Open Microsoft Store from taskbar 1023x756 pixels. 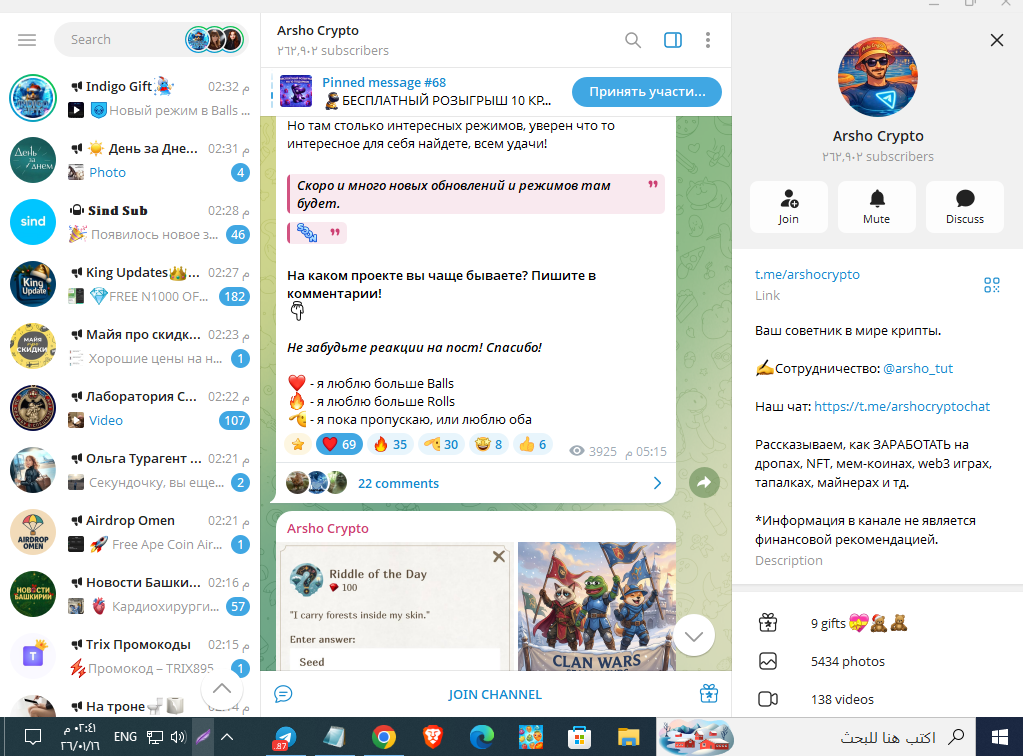coord(579,738)
